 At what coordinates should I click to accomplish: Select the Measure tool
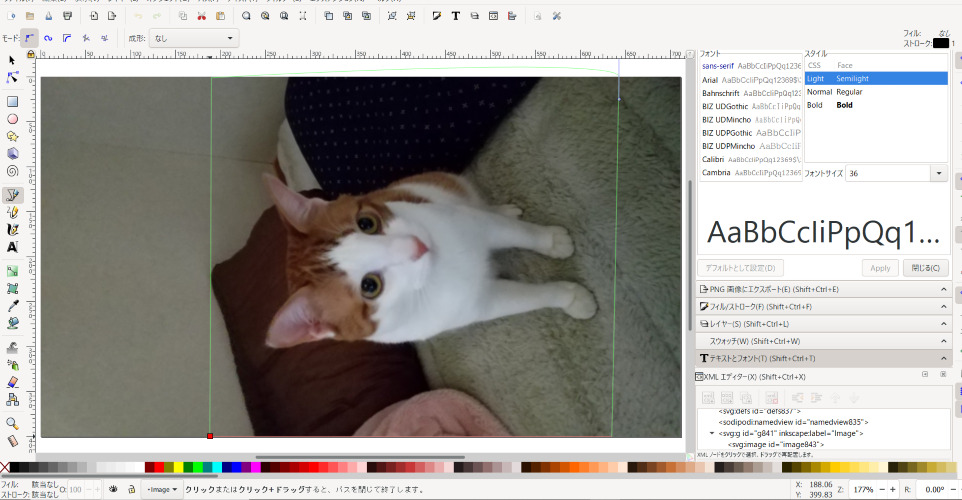[12, 440]
